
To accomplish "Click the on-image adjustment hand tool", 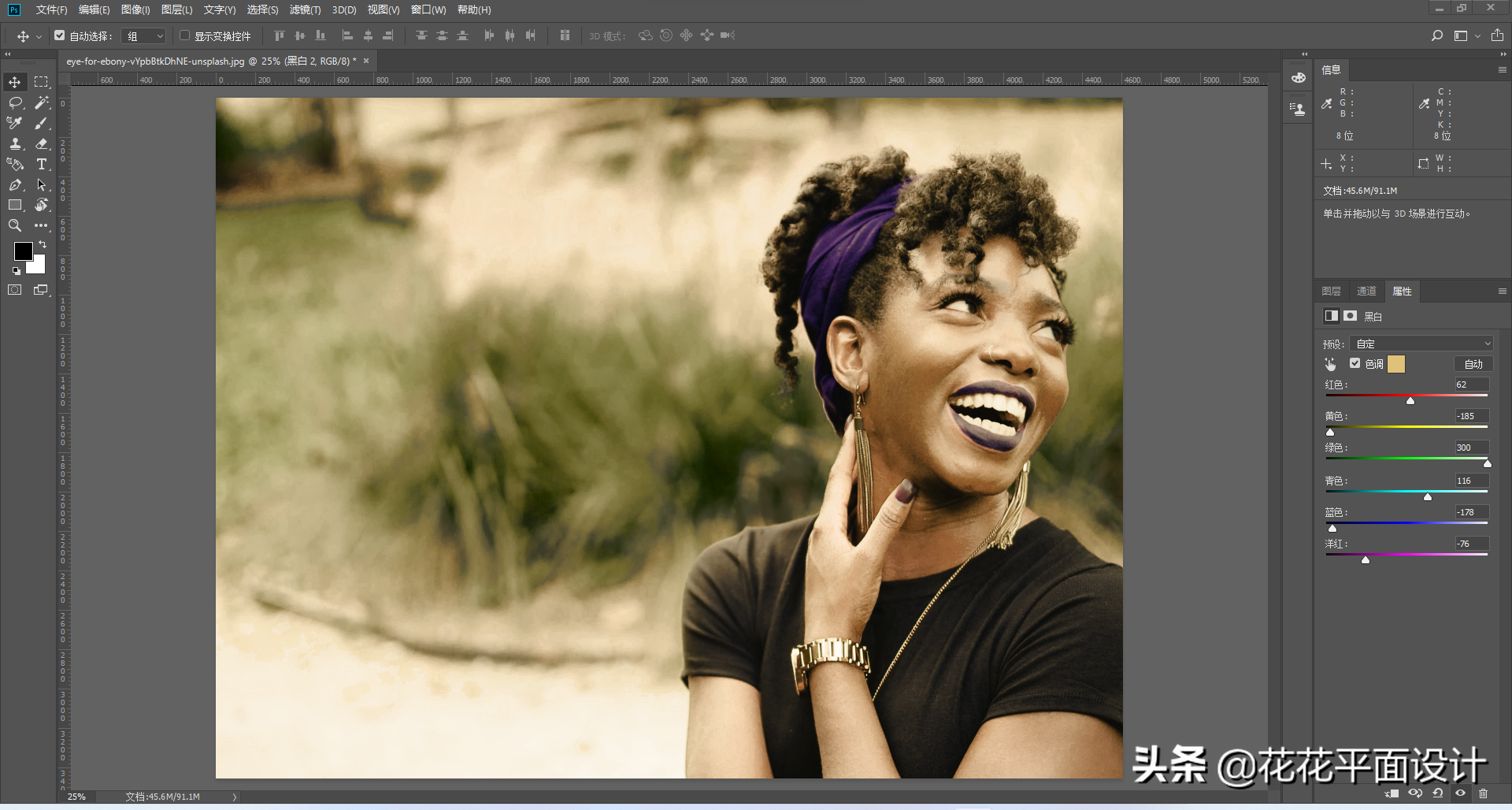I will tap(1331, 364).
